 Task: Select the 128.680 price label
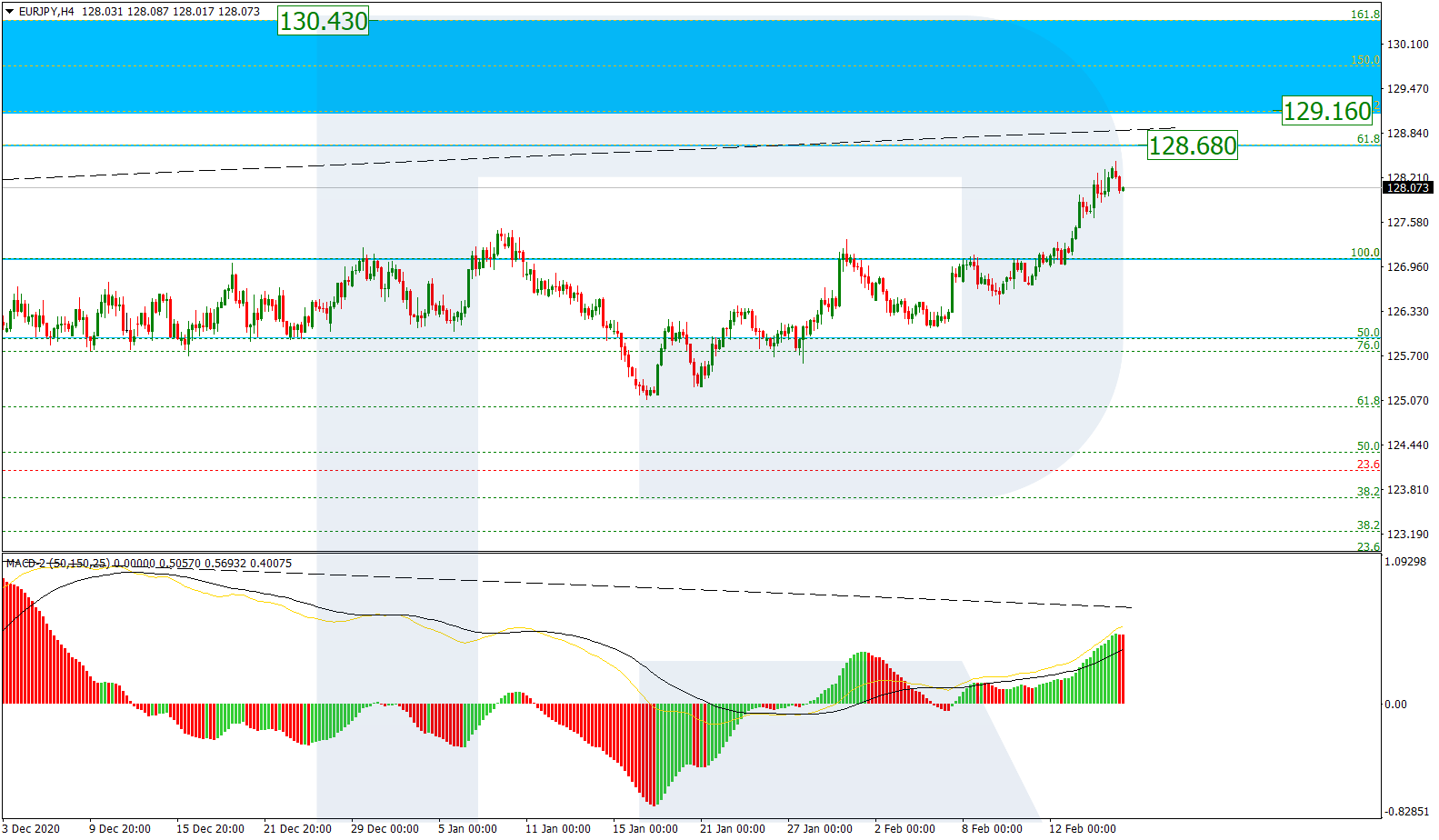pyautogui.click(x=1193, y=145)
